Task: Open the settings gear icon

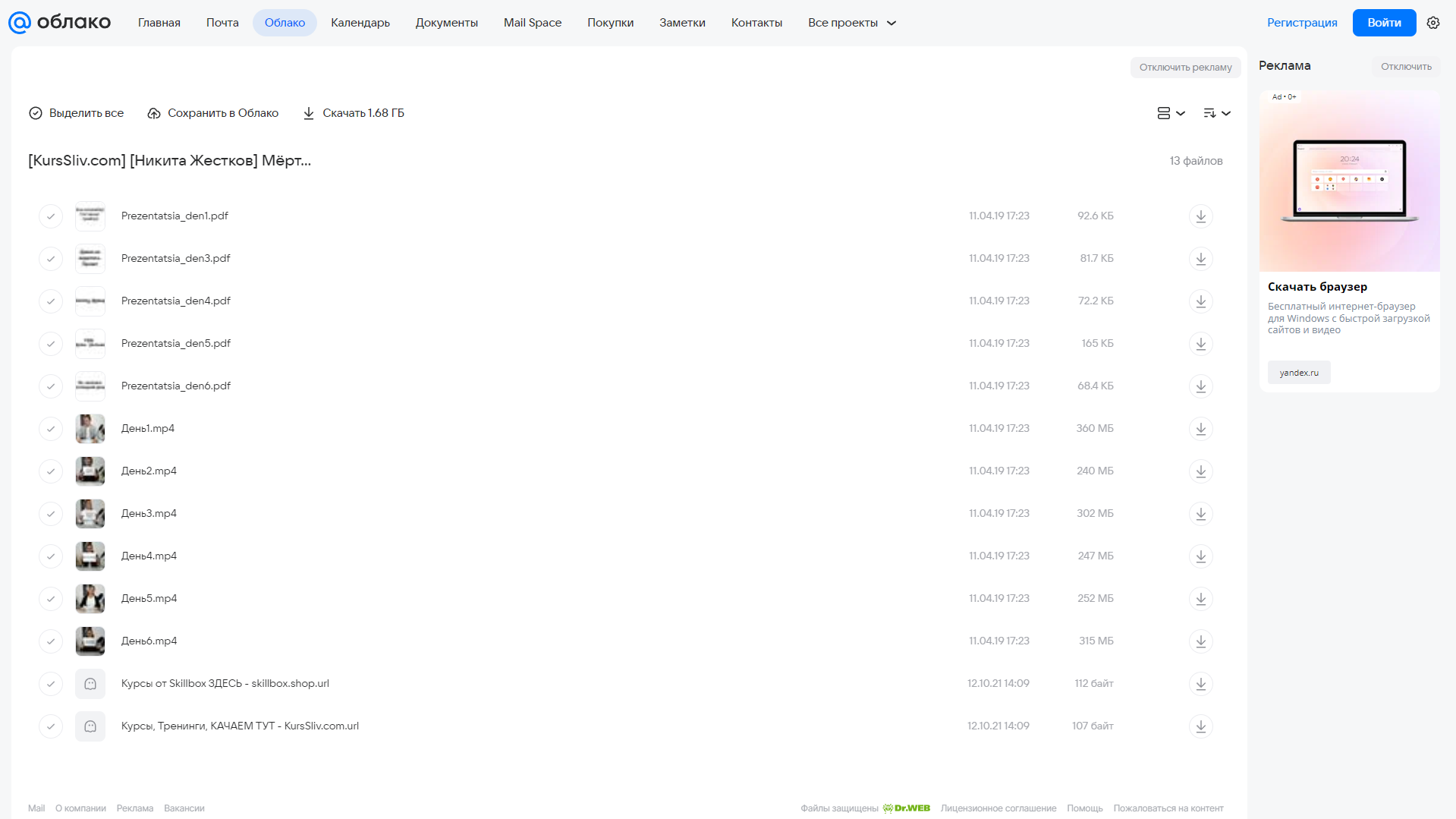Action: (1432, 23)
